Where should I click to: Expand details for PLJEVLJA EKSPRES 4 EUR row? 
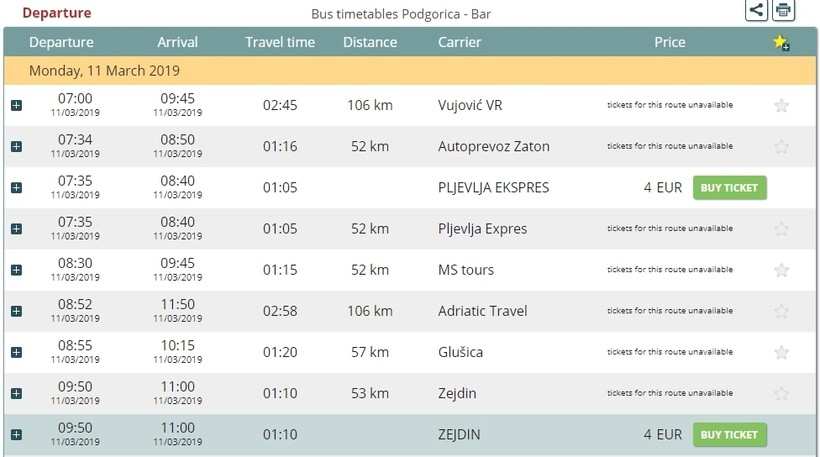coord(16,188)
